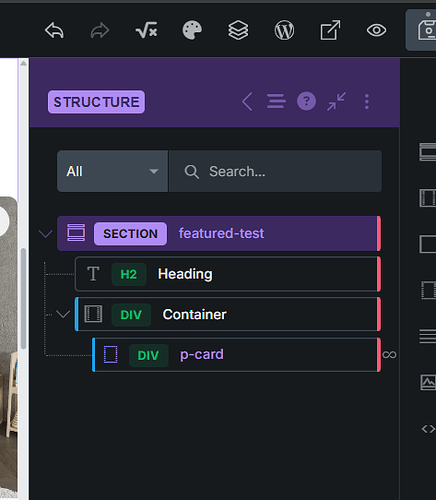Select the p-card div item
This screenshot has width=436, height=500.
(x=236, y=355)
